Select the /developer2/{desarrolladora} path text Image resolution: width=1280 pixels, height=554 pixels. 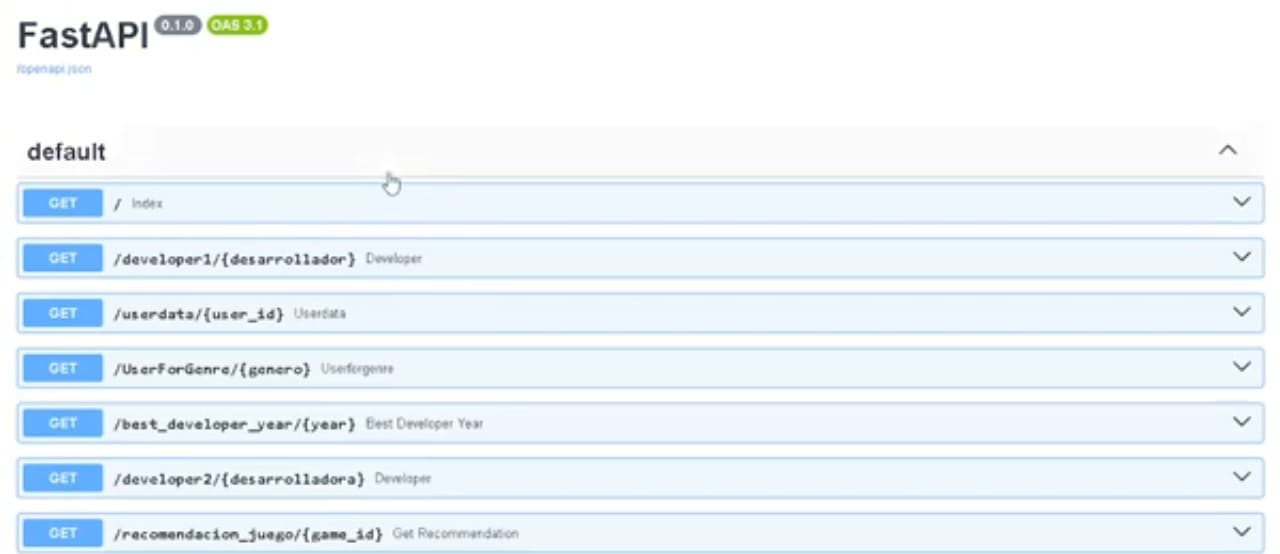tap(239, 479)
